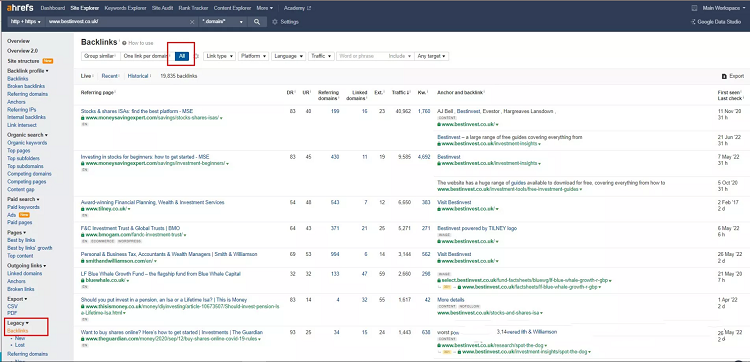The height and width of the screenshot is (362, 750).
Task: Switch to the Recent backlinks tab
Action: click(x=110, y=76)
